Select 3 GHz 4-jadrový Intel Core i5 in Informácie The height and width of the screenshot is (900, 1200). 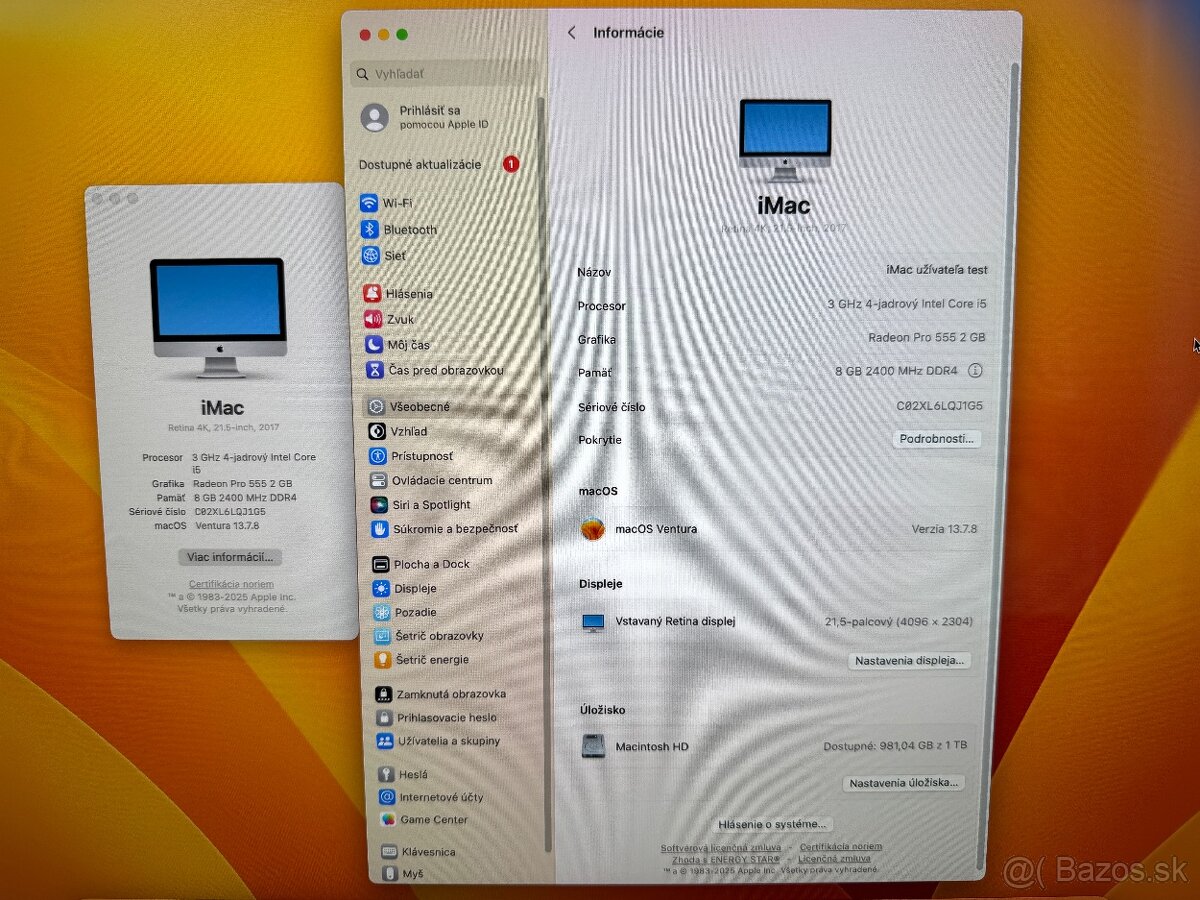point(908,303)
